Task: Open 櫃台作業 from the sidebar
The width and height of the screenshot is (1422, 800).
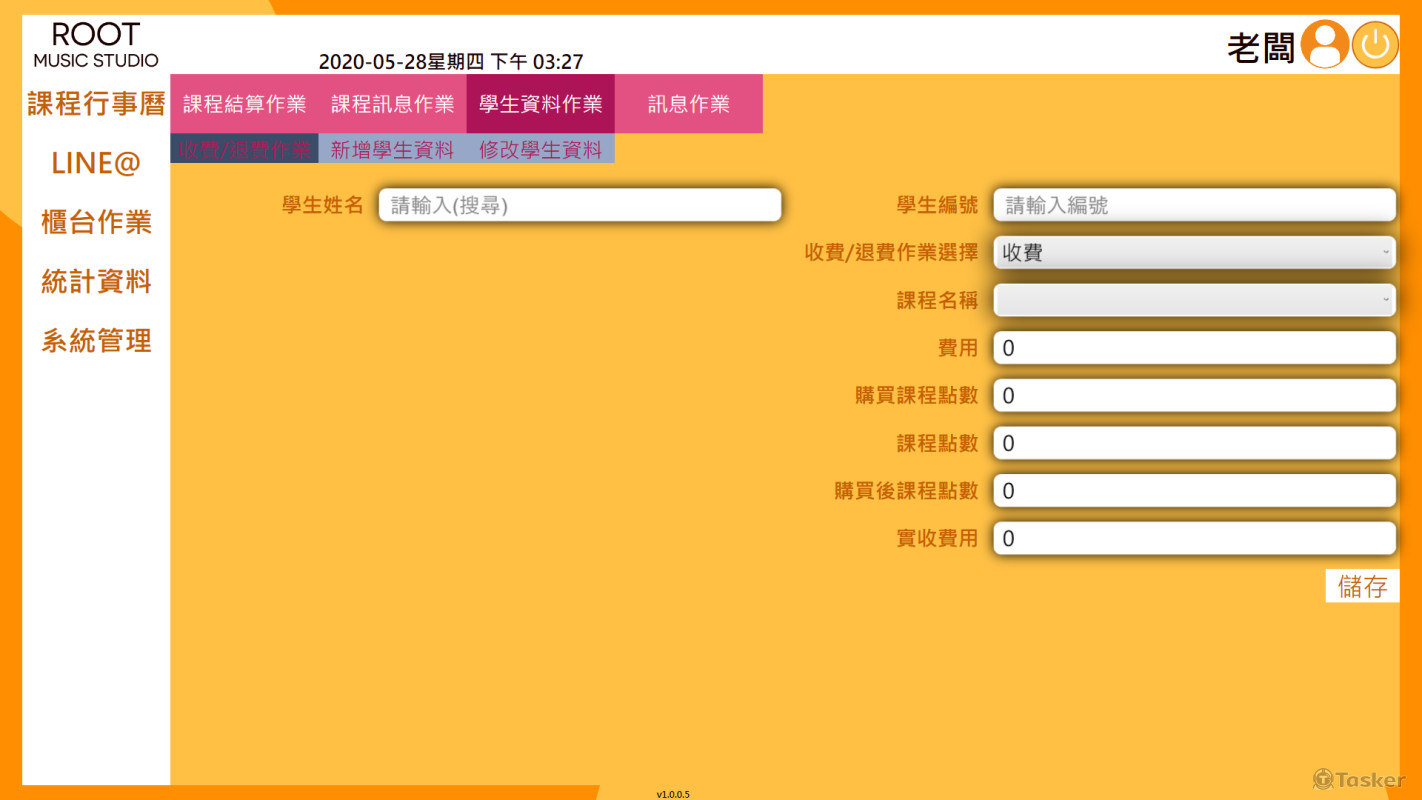Action: tap(96, 222)
